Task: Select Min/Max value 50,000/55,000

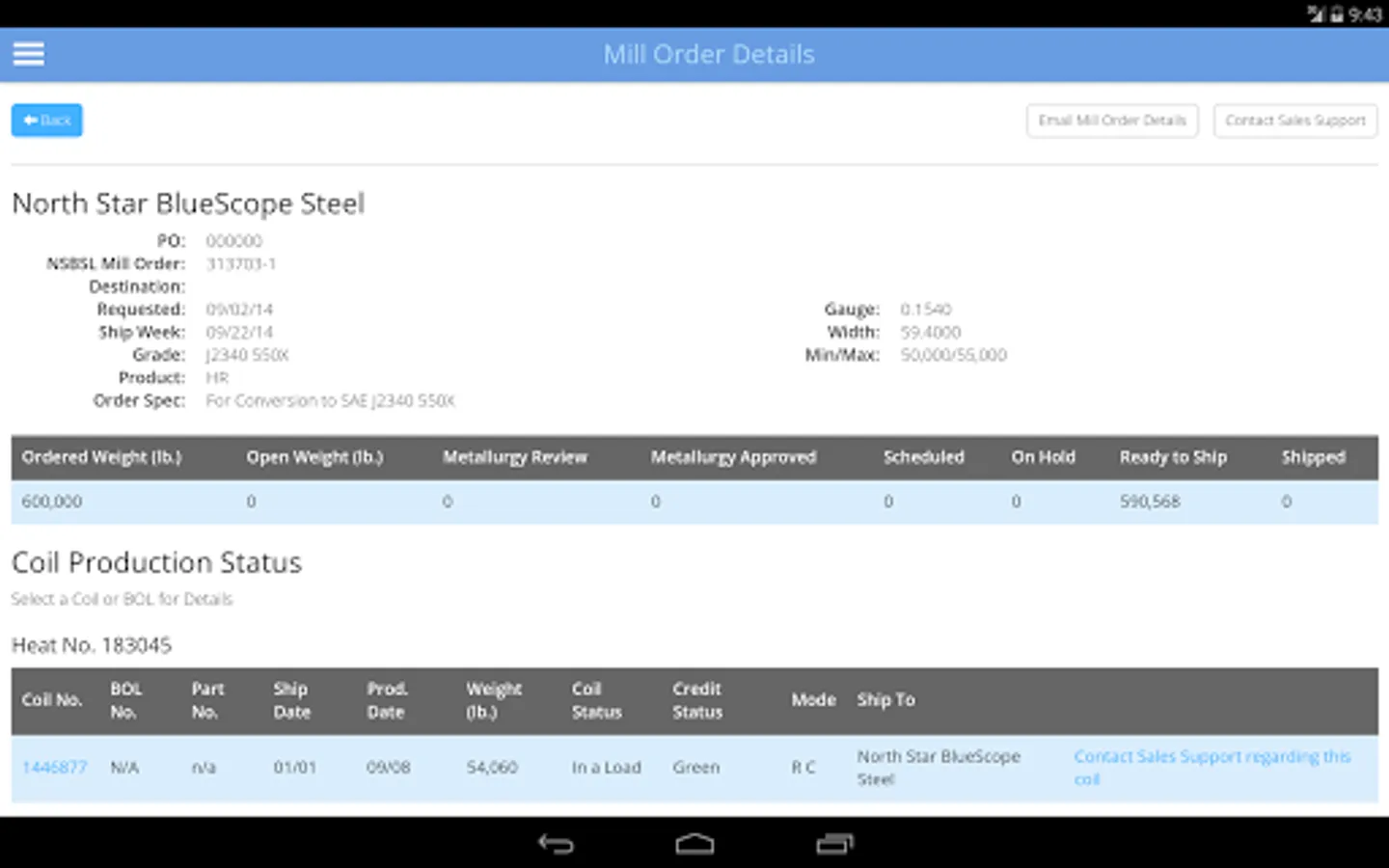Action: 953,355
